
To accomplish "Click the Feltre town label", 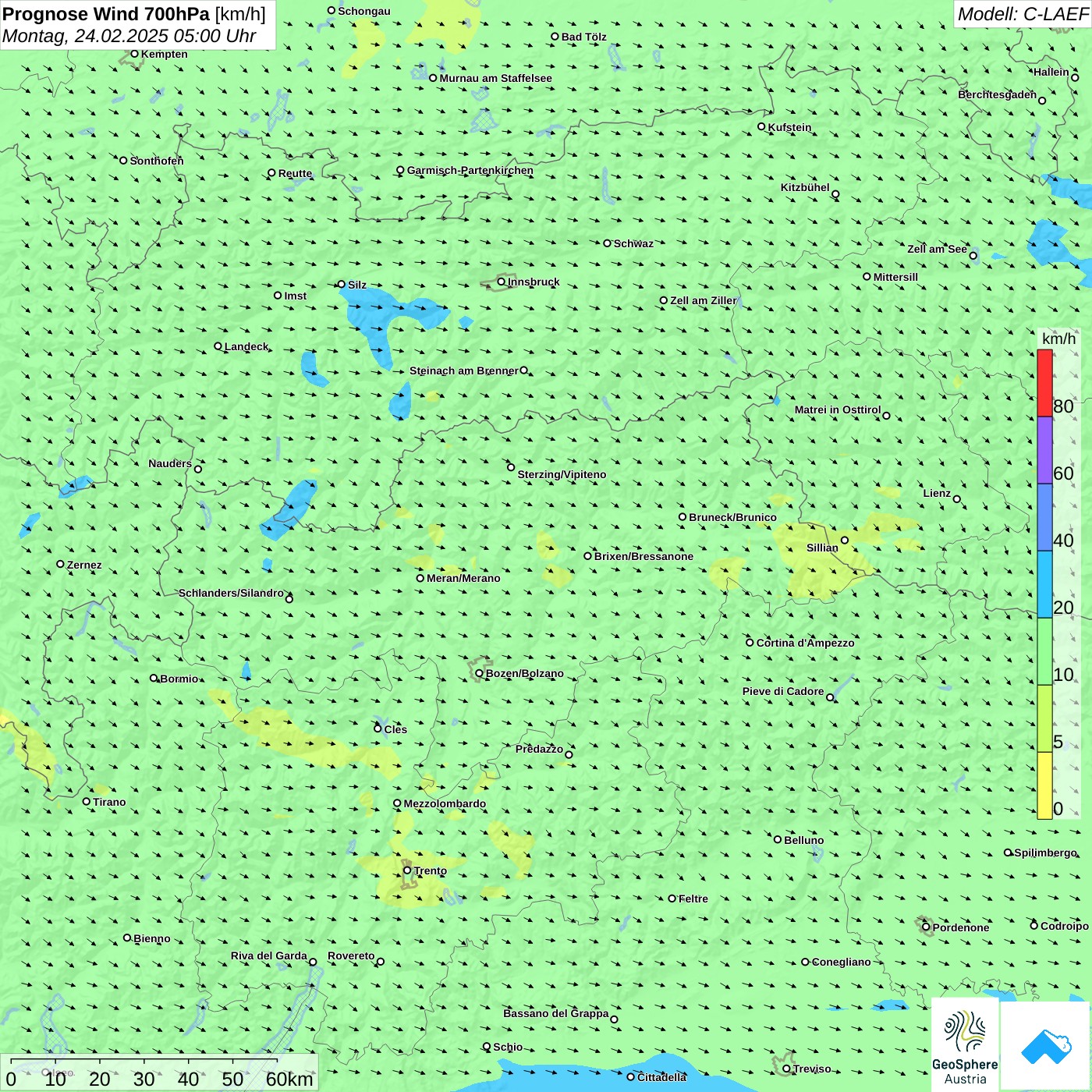I will pyautogui.click(x=693, y=899).
